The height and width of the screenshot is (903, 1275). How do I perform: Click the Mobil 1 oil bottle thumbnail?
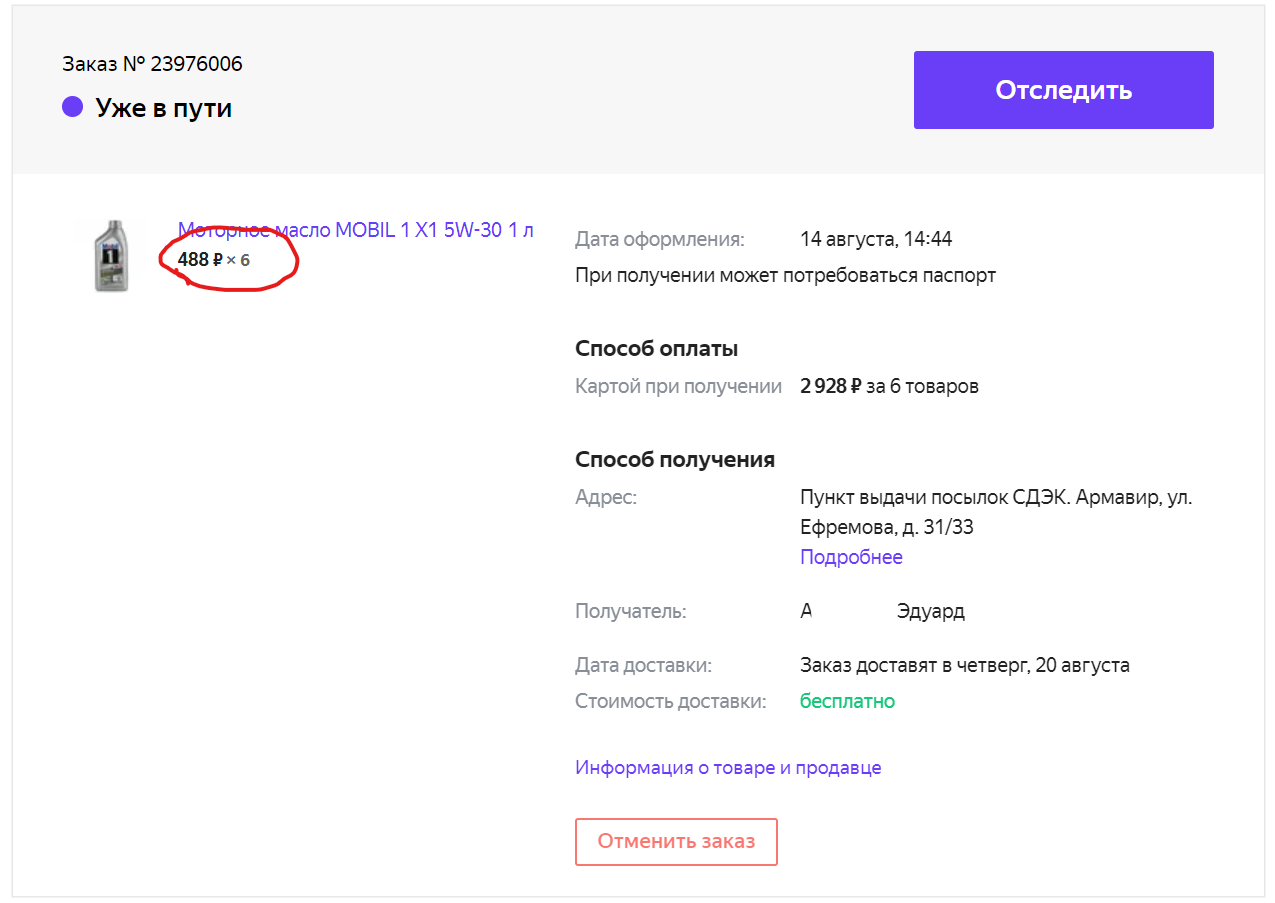tap(112, 256)
